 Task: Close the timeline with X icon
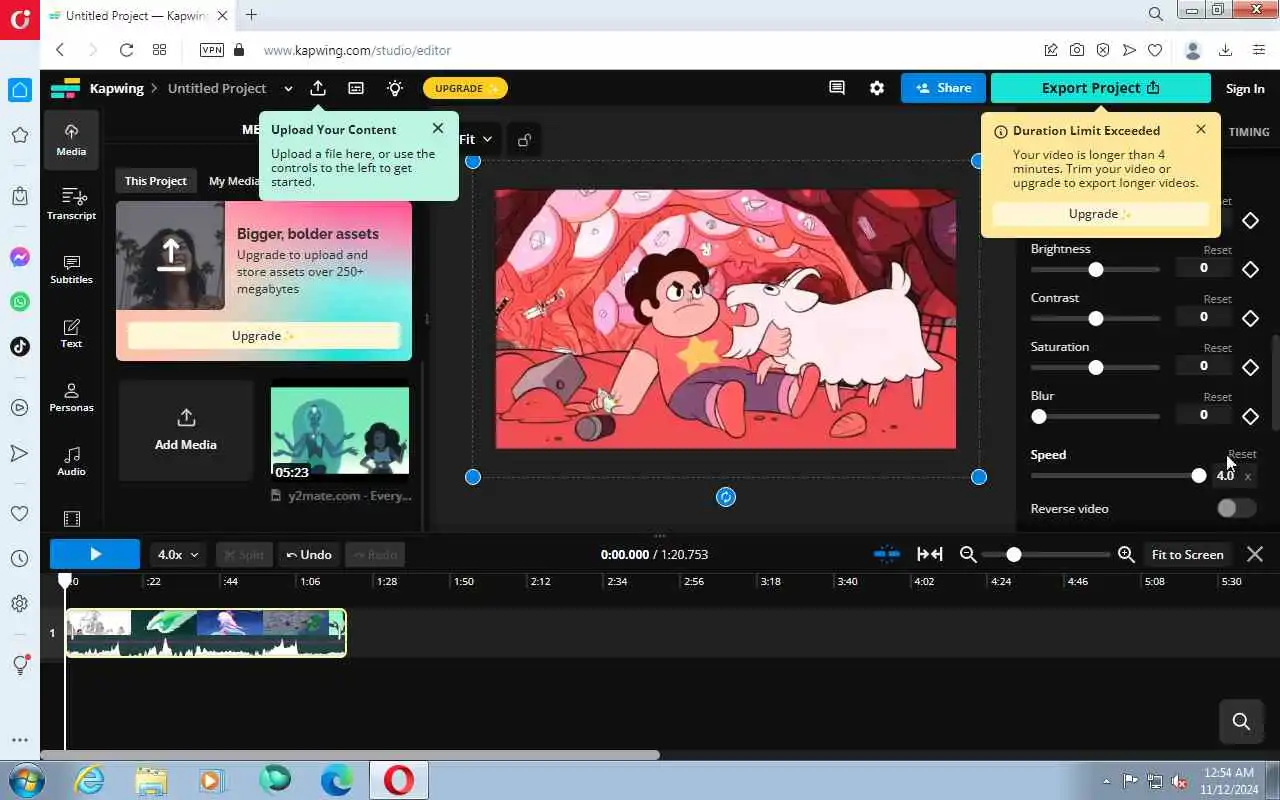click(x=1255, y=554)
